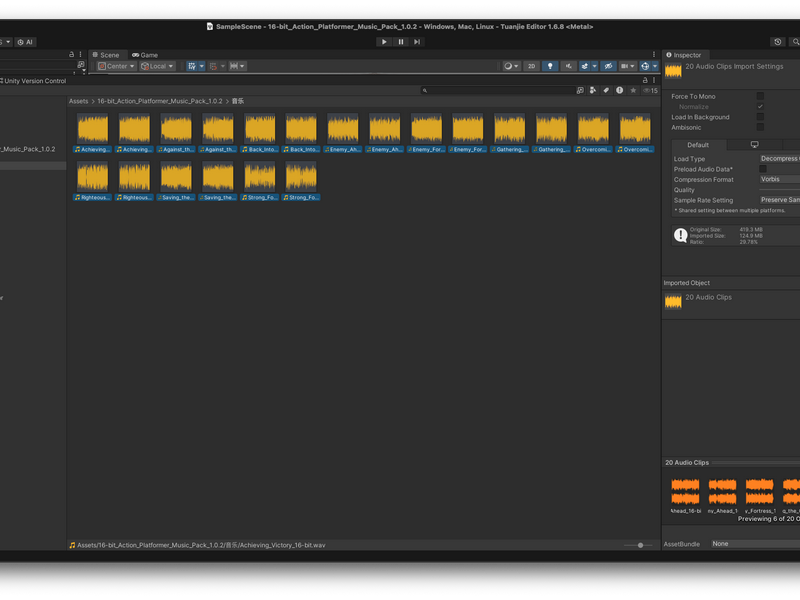
Task: Click the Project panel search field
Action: pyautogui.click(x=498, y=90)
